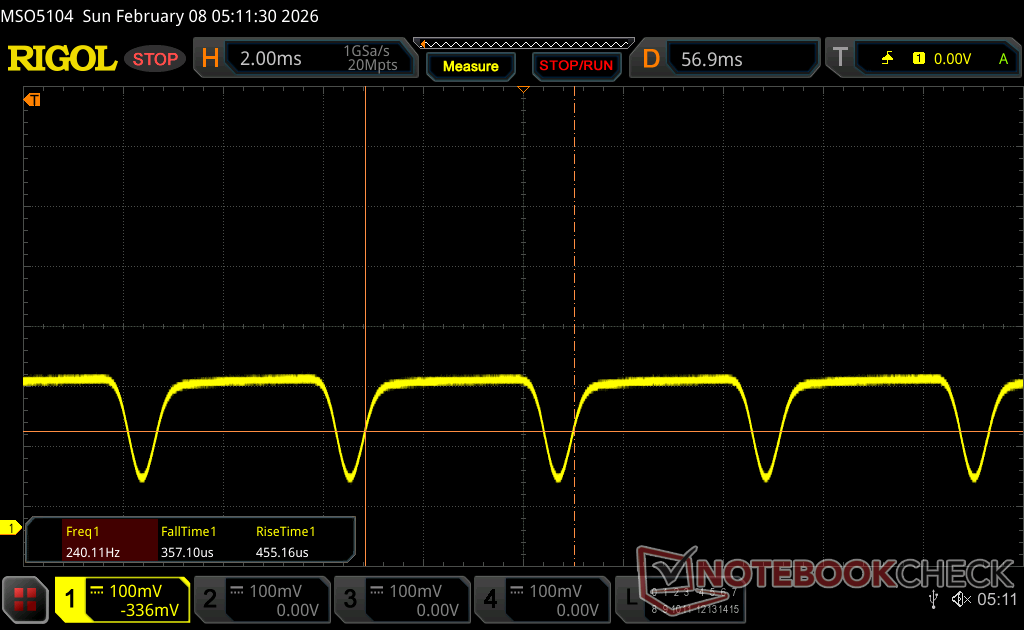Click the USB connection status icon
The height and width of the screenshot is (630, 1024).
[933, 599]
